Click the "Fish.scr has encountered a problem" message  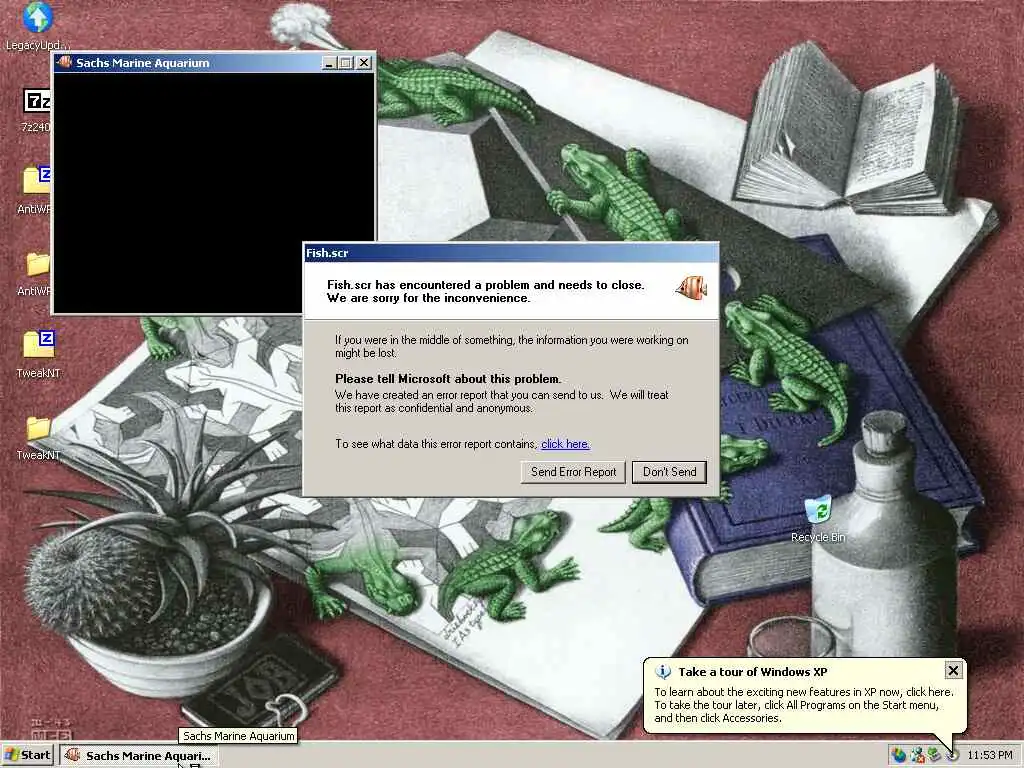(x=485, y=291)
